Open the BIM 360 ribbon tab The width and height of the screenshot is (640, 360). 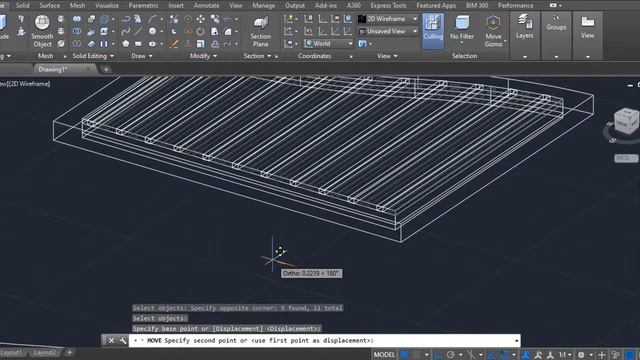[477, 5]
